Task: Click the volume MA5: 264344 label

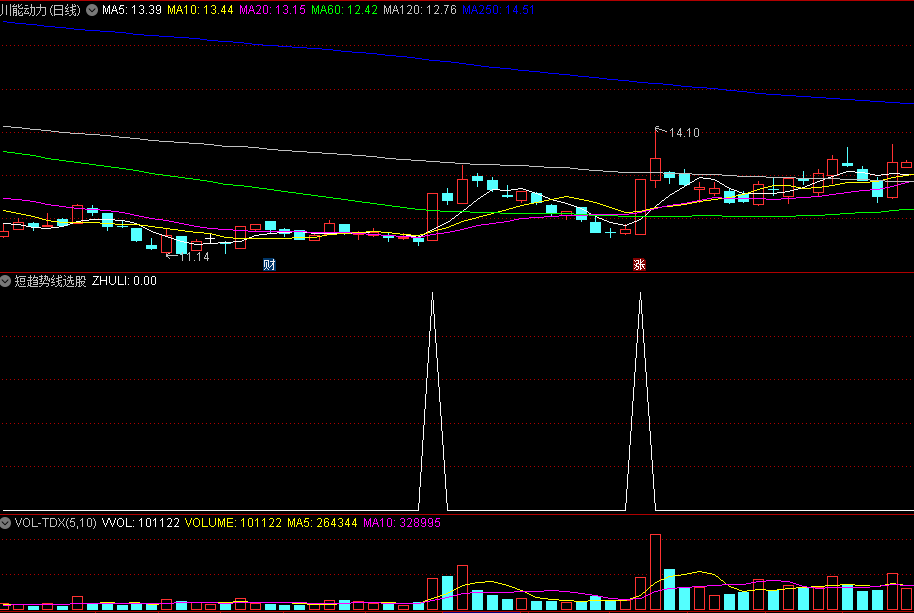Action: 322,523
